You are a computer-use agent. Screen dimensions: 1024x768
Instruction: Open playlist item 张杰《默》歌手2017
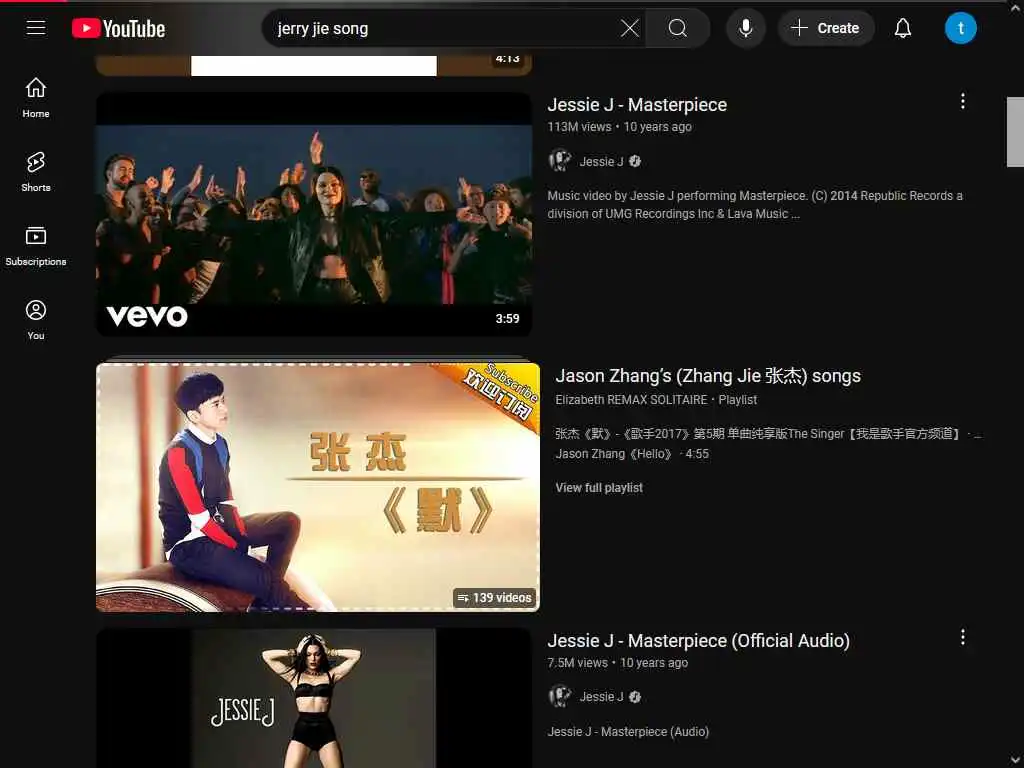pyautogui.click(x=768, y=434)
